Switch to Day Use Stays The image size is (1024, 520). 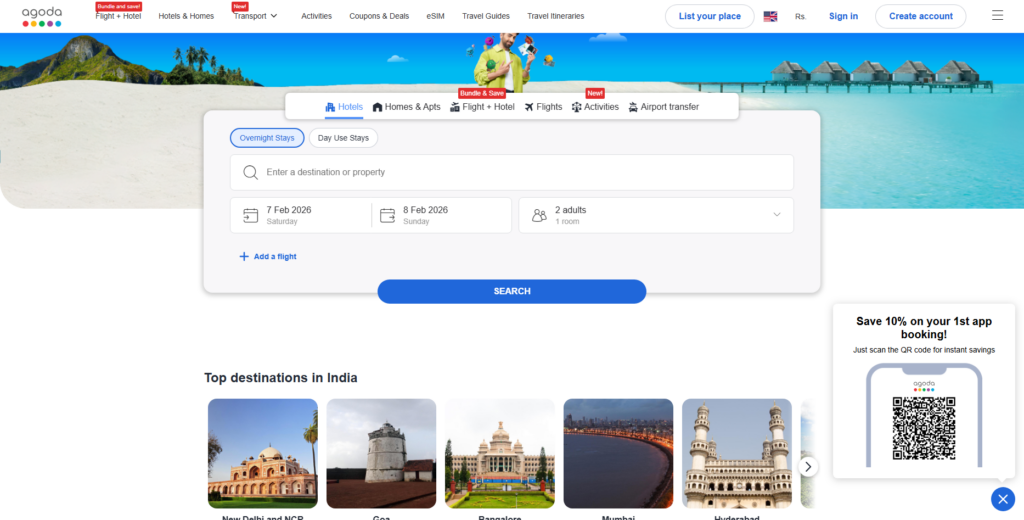343,138
